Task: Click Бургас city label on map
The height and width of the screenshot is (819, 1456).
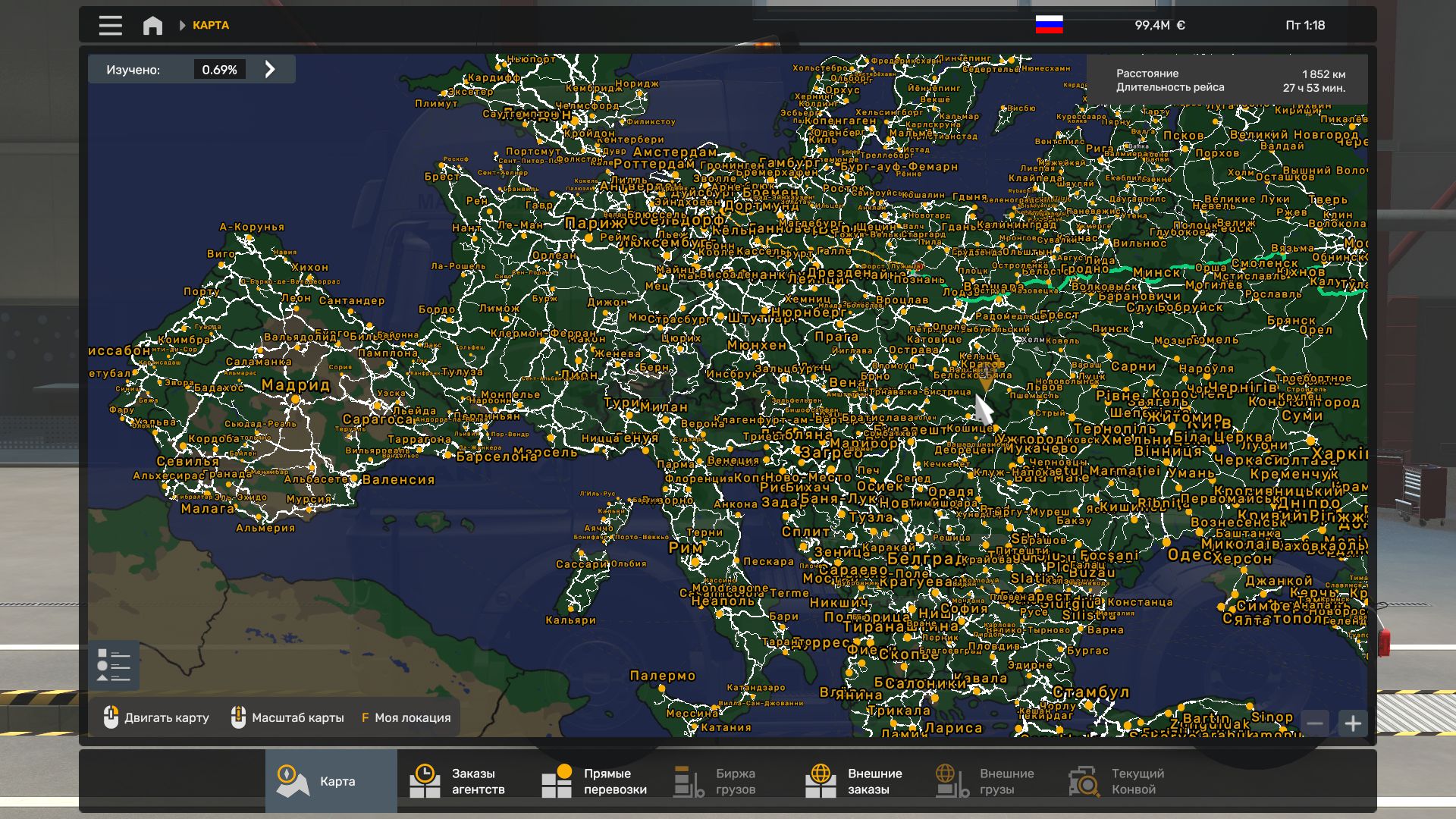Action: (x=1087, y=651)
